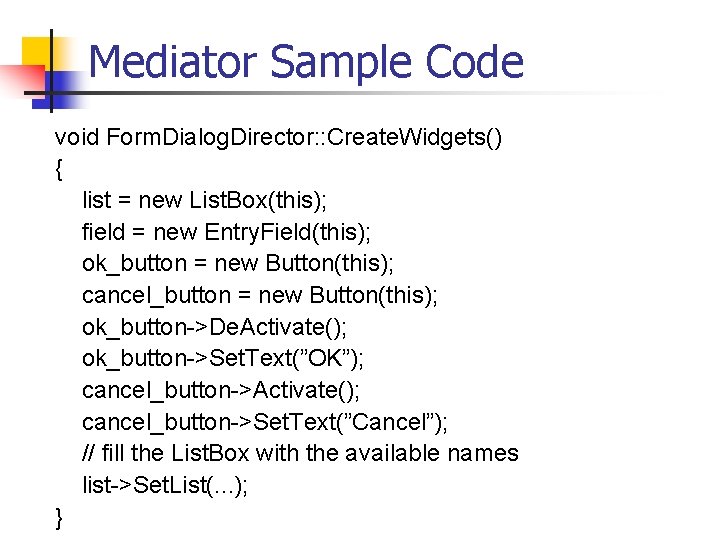Click the "ok_button->De.Activate();" statement
The width and height of the screenshot is (720, 540).
(214, 327)
